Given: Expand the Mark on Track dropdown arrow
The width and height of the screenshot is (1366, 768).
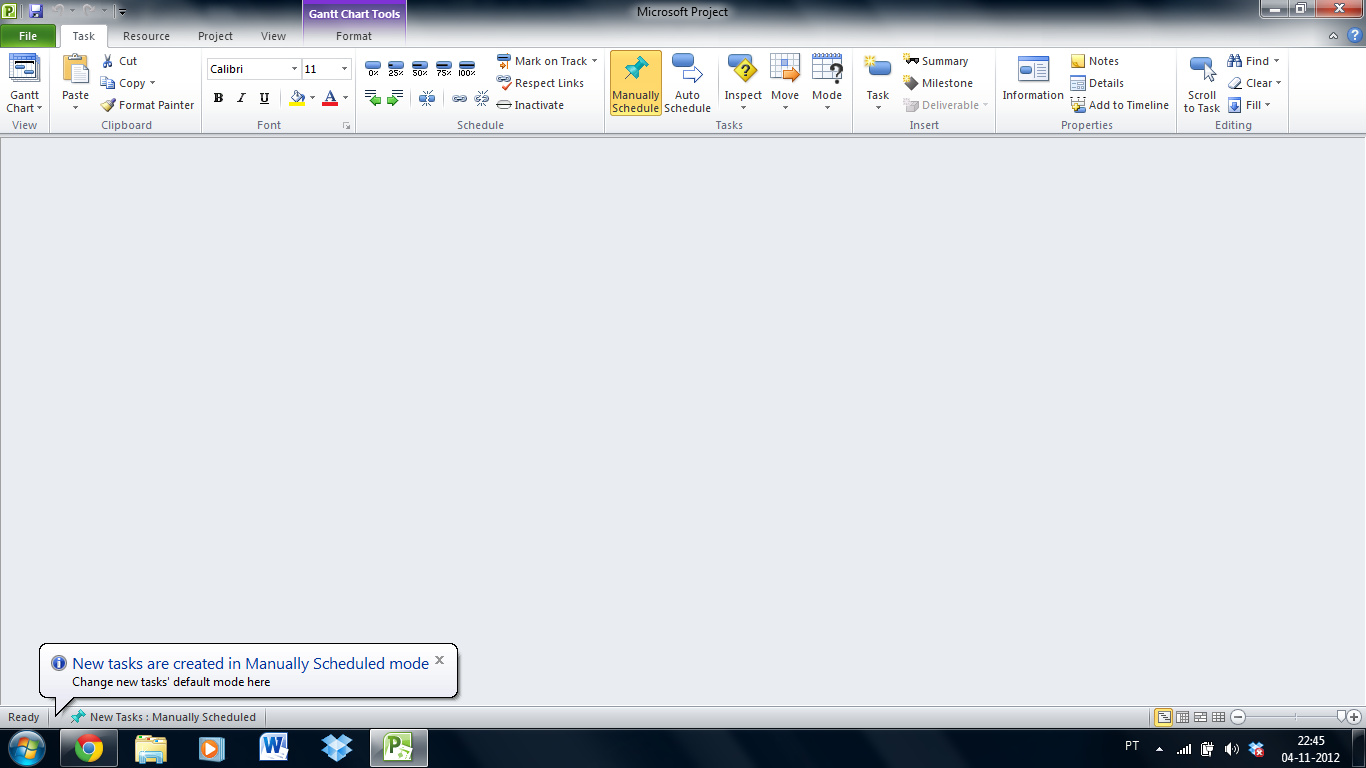Looking at the screenshot, I should point(594,61).
